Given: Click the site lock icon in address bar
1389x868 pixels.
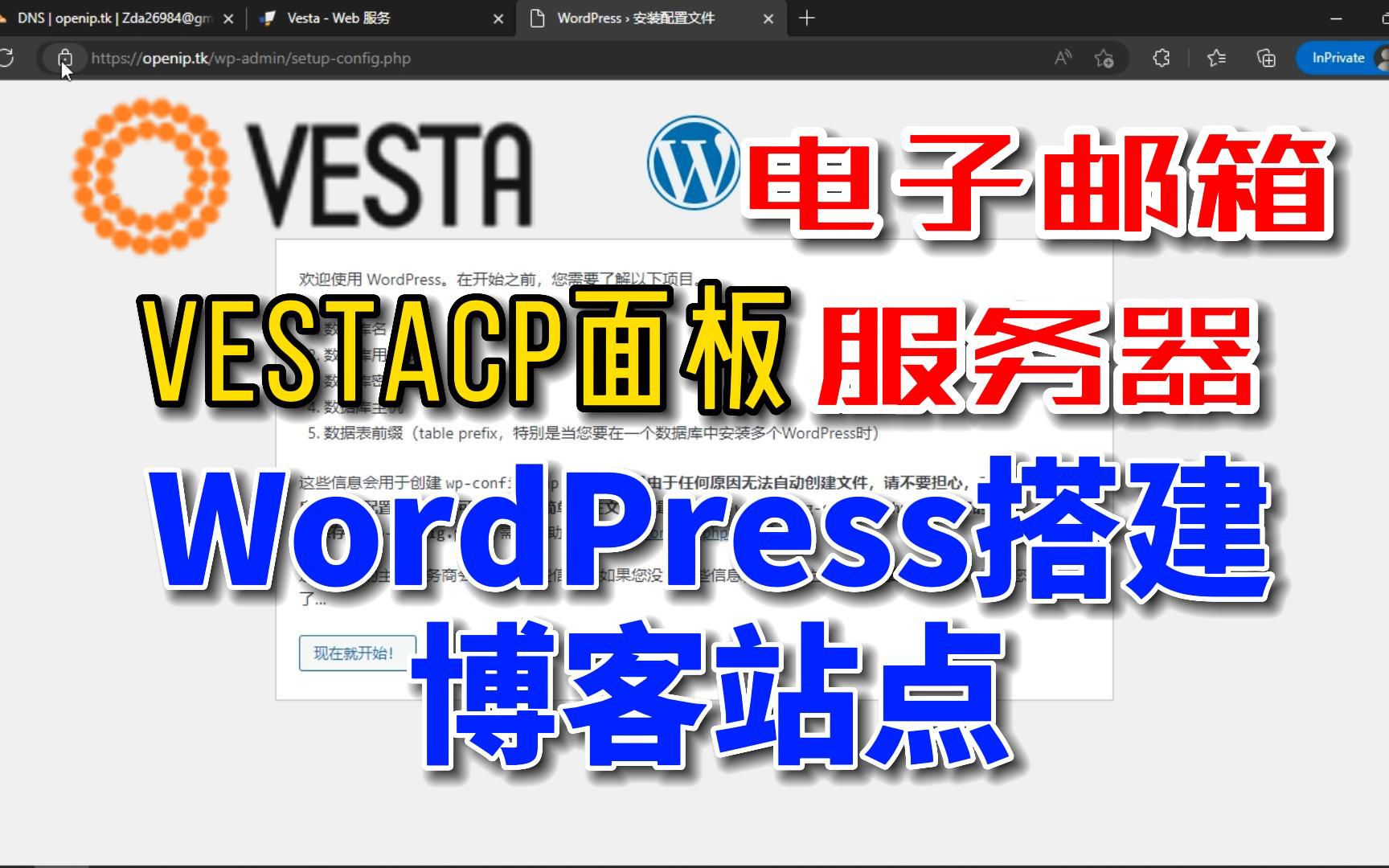Looking at the screenshot, I should (65, 58).
